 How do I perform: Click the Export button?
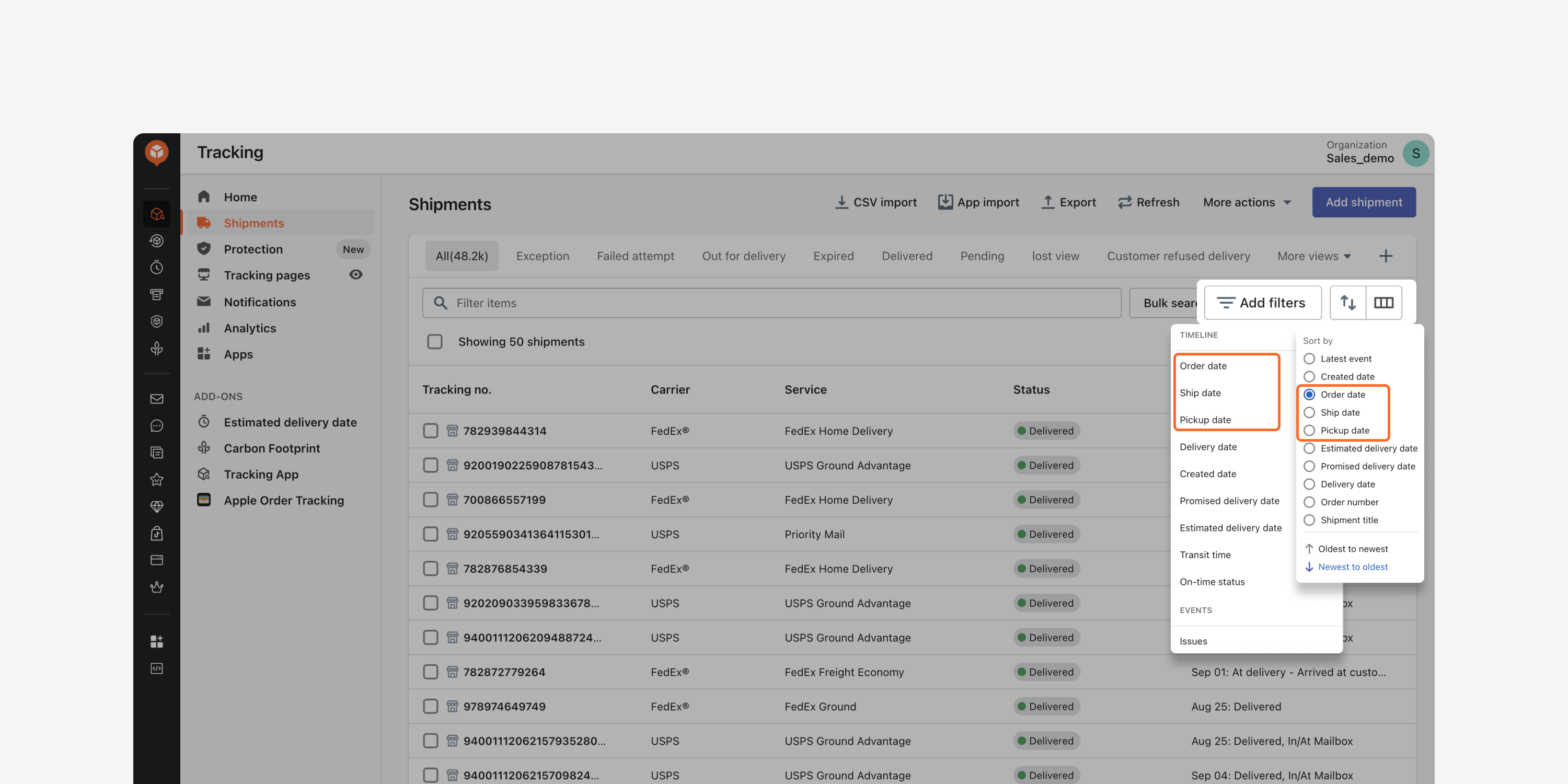coord(1068,202)
